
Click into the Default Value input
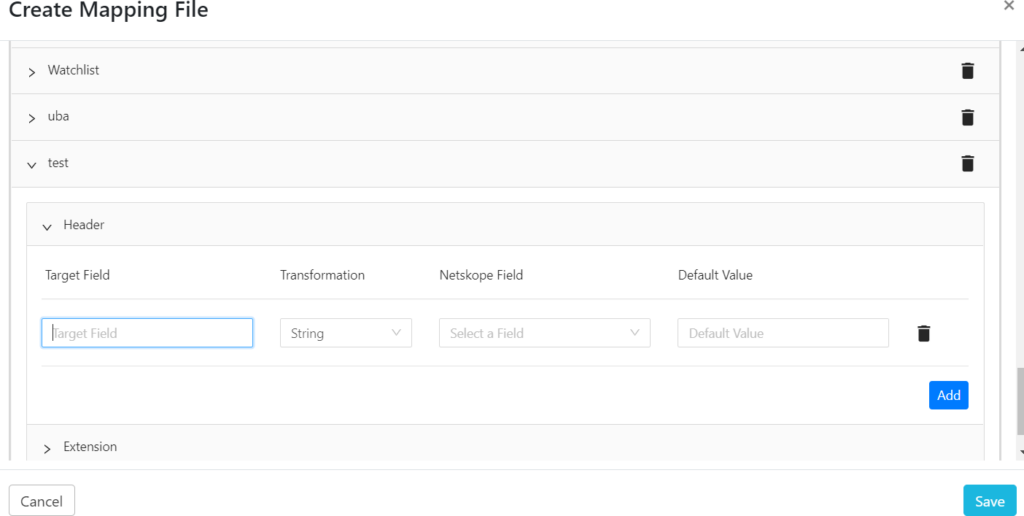(x=783, y=333)
